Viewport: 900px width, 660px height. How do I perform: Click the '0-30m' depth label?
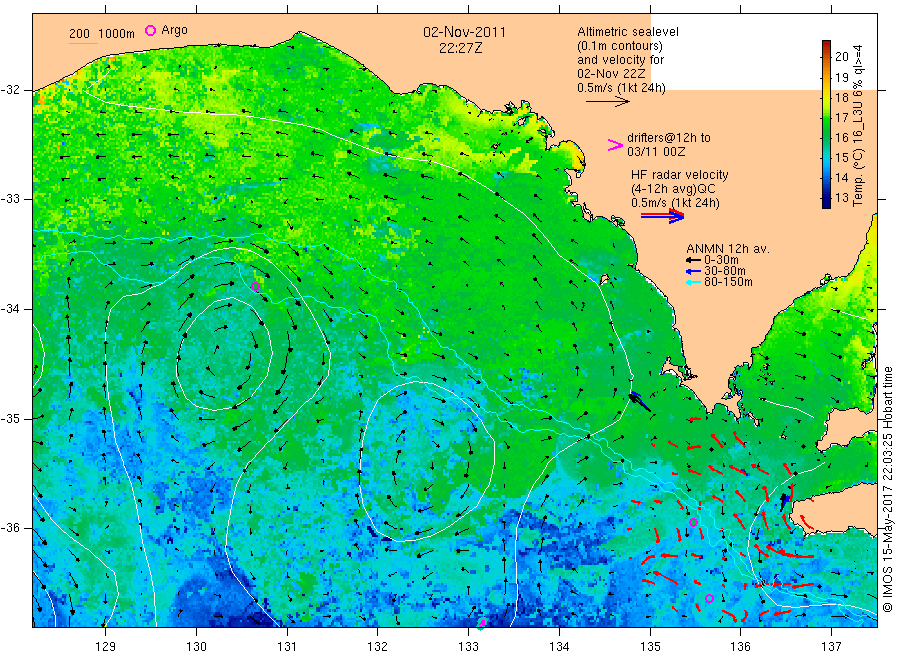pos(721,260)
